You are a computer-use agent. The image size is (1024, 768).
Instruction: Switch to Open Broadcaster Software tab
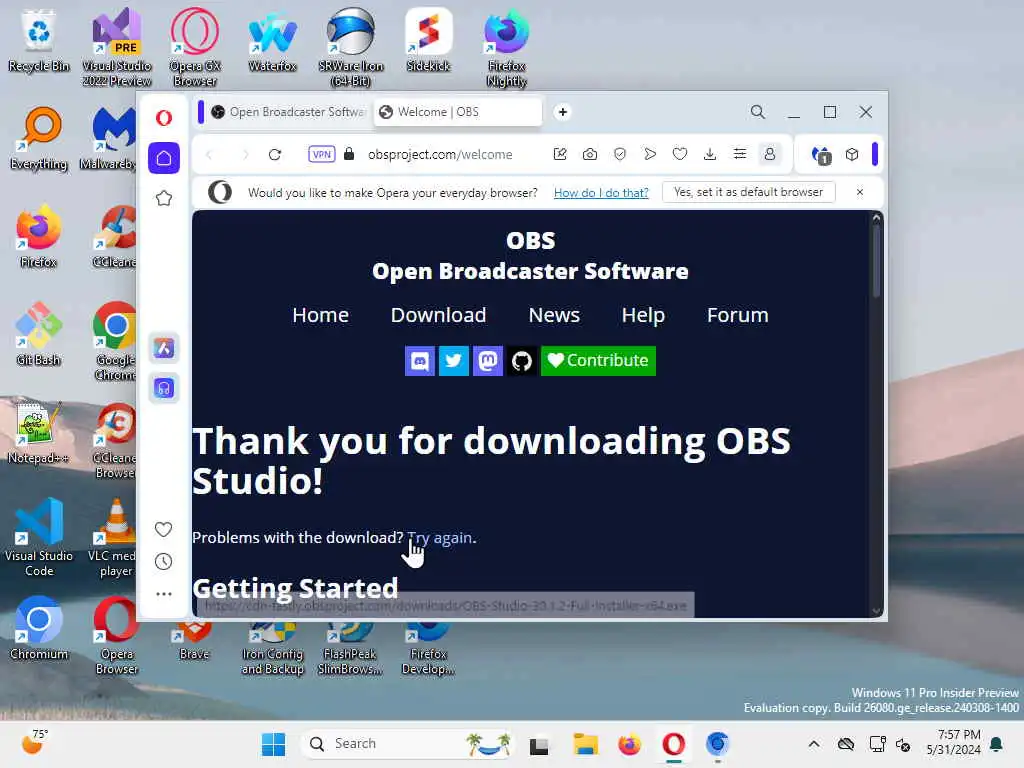(x=288, y=112)
